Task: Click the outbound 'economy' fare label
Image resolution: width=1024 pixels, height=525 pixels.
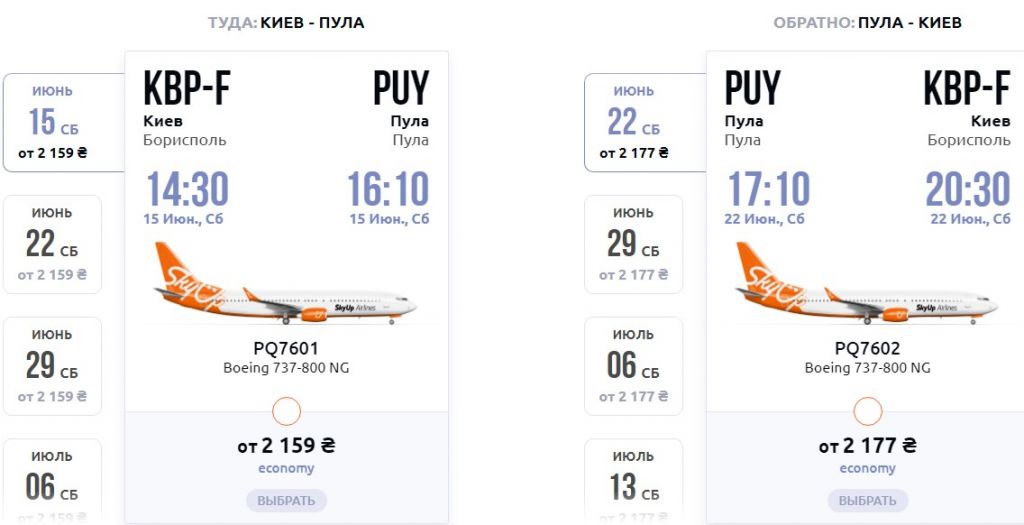Action: click(x=286, y=468)
